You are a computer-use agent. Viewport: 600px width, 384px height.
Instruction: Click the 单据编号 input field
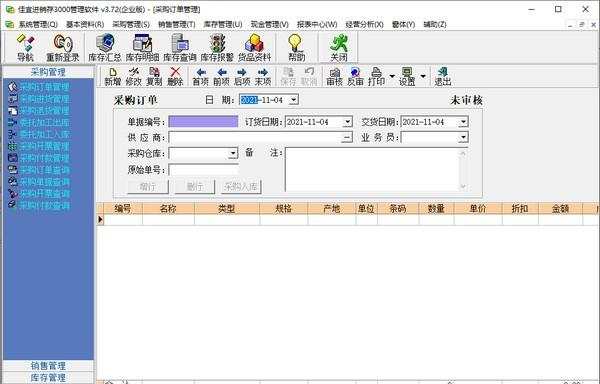[203, 122]
